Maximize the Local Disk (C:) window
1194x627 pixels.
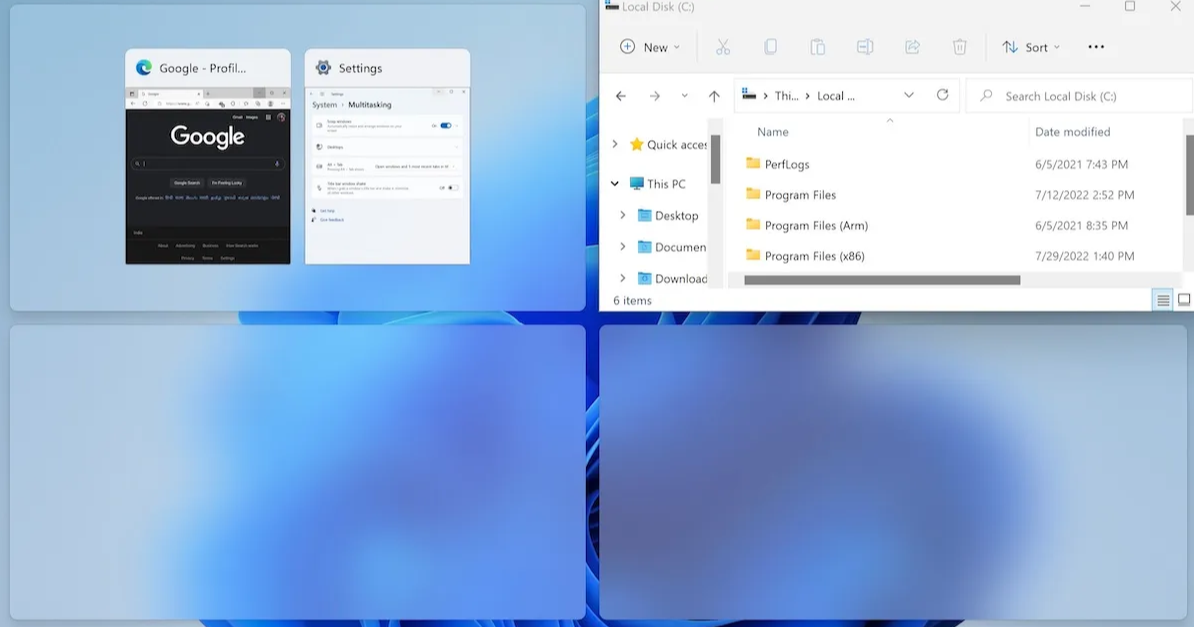click(1130, 6)
